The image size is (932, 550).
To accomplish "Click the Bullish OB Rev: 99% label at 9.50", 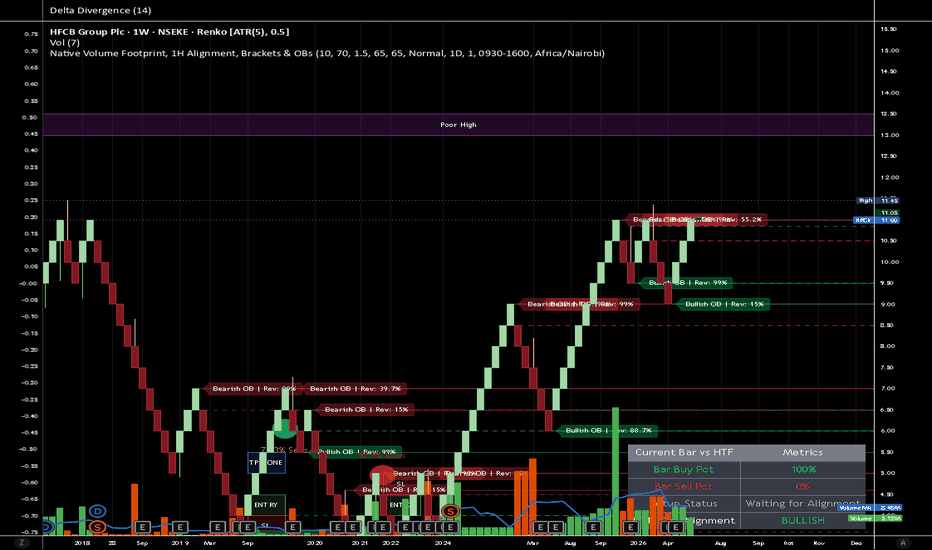I will coord(687,283).
